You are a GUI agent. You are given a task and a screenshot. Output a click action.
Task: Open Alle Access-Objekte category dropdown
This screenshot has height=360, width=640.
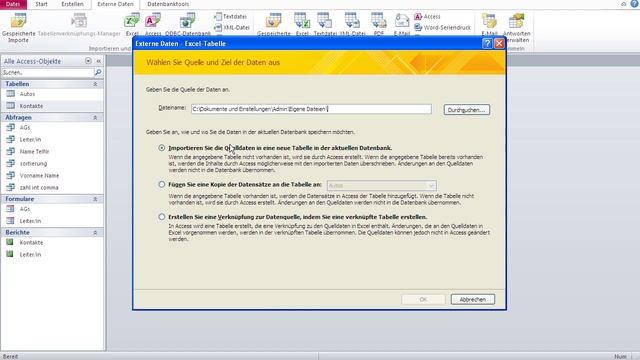click(x=88, y=61)
